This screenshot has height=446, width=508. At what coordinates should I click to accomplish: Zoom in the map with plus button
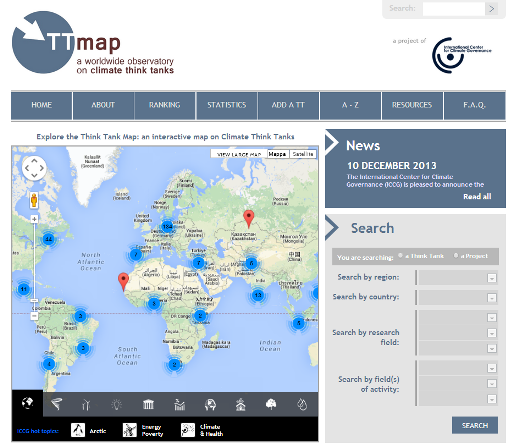click(34, 219)
